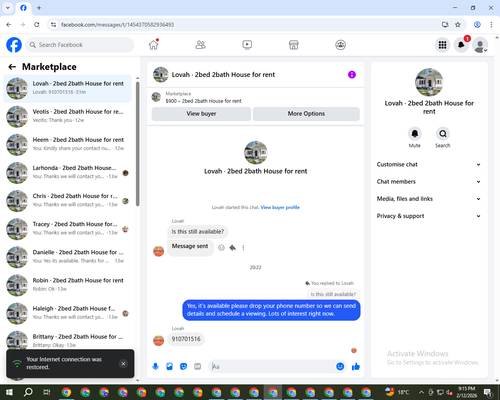Go back using the Marketplace arrow
Screen dimensions: 500x400
tap(12, 67)
